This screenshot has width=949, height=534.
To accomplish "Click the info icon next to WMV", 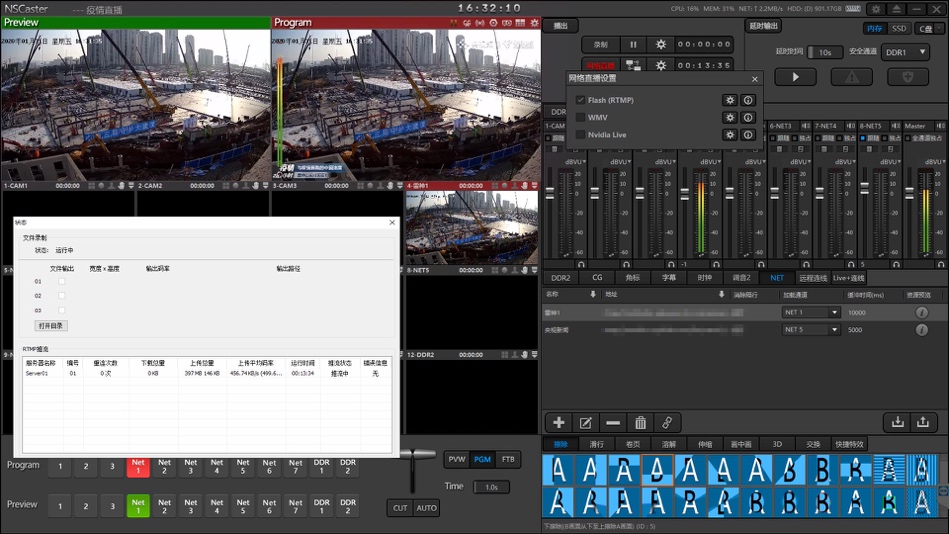I will [x=748, y=118].
